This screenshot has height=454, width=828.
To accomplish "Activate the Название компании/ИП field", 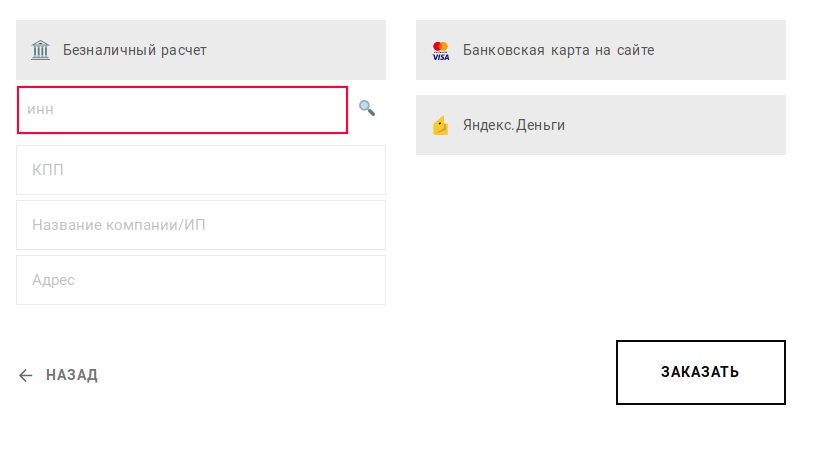I will [x=201, y=225].
